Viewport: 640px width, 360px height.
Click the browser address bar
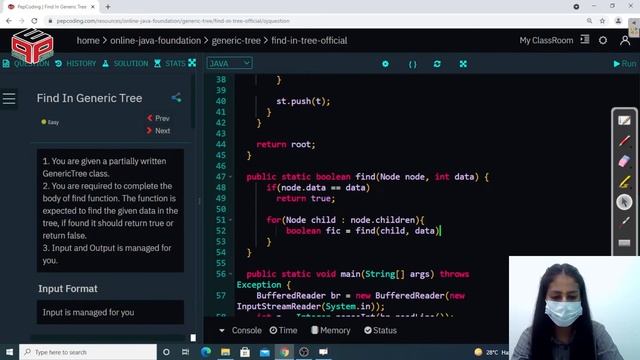[x=314, y=20]
